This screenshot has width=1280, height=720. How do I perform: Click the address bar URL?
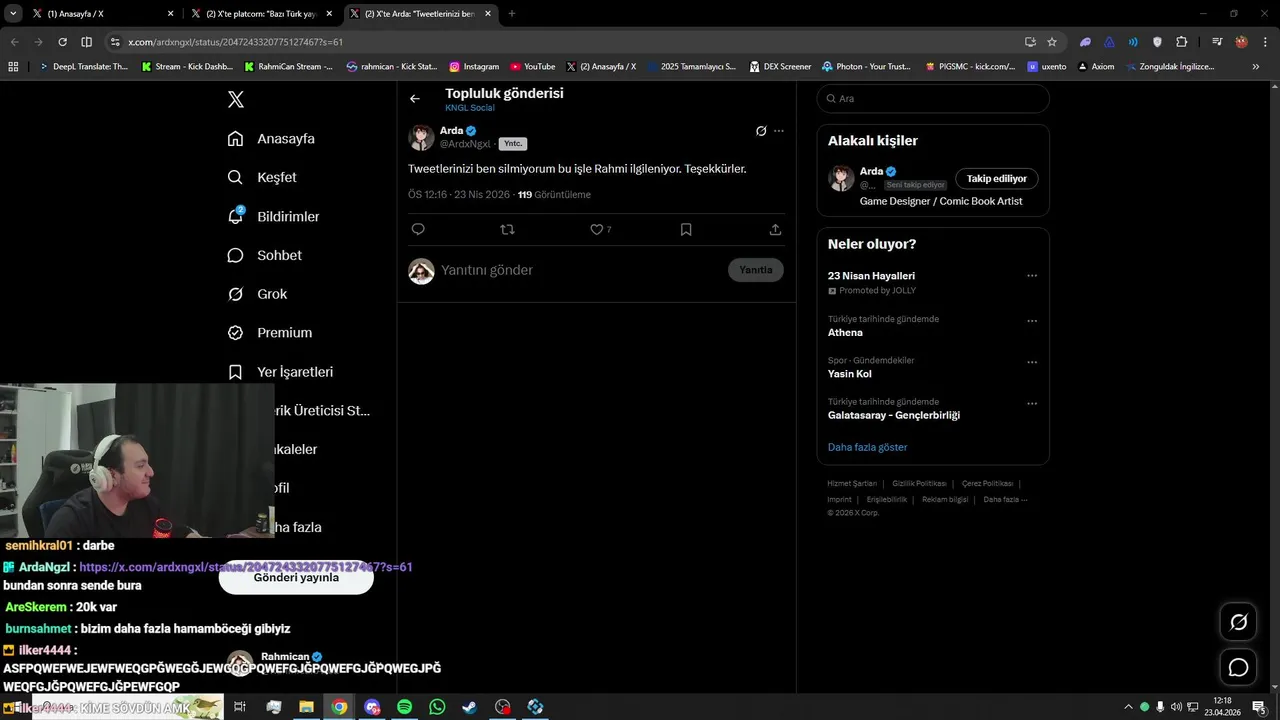(236, 42)
